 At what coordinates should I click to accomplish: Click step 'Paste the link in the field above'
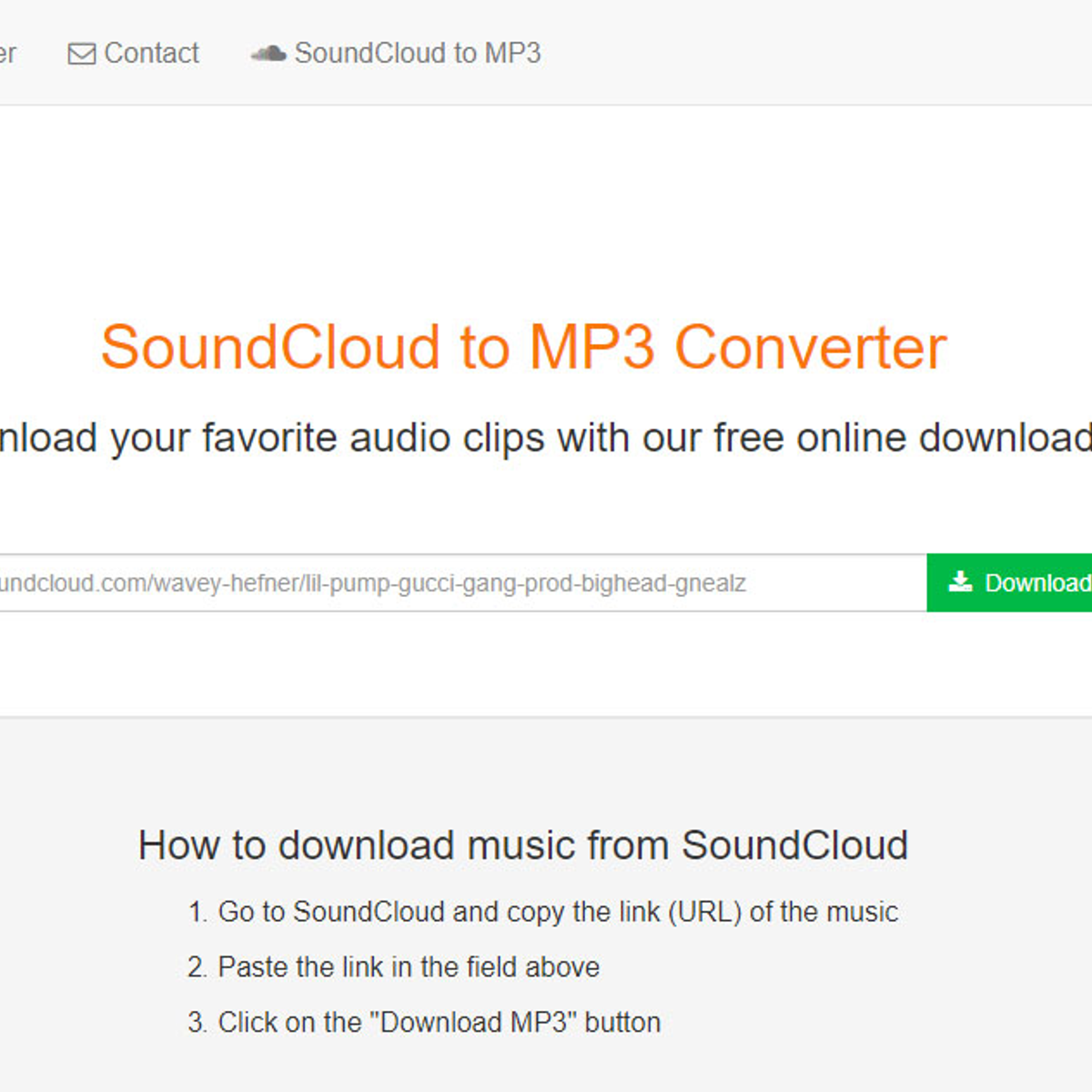point(394,966)
